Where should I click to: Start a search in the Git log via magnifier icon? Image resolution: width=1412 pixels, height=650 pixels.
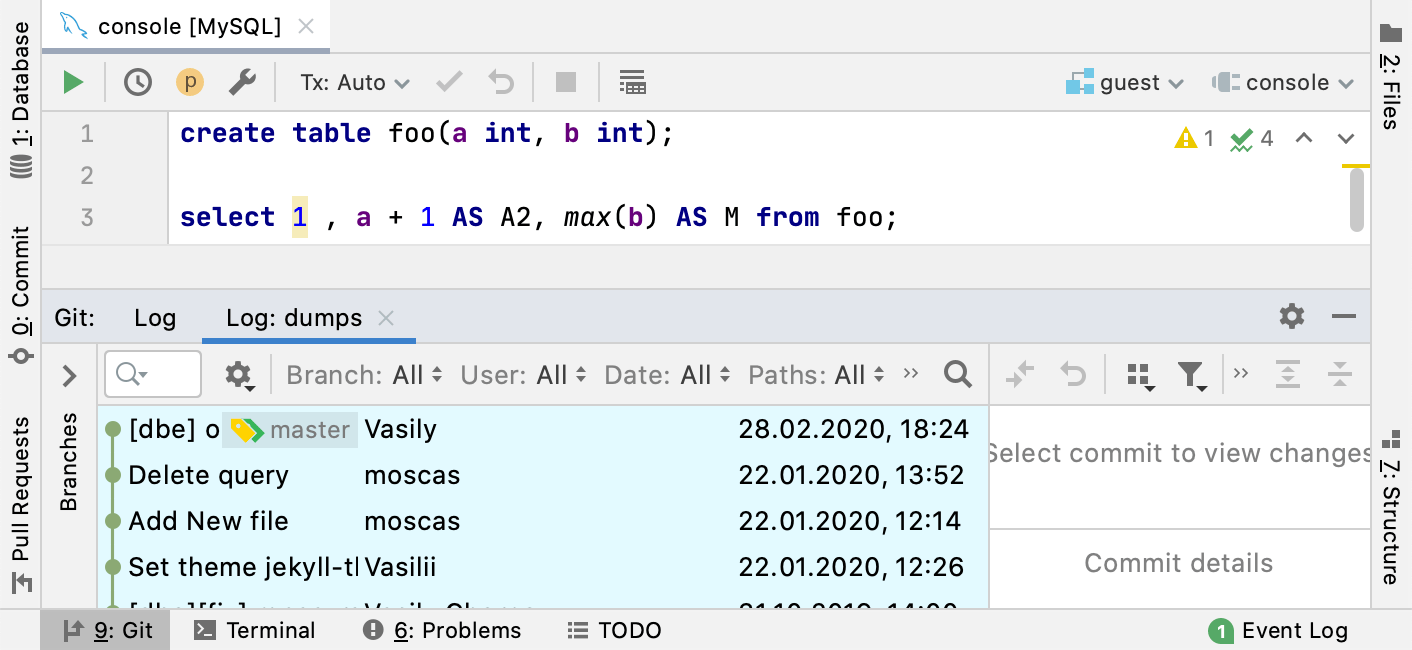[957, 374]
